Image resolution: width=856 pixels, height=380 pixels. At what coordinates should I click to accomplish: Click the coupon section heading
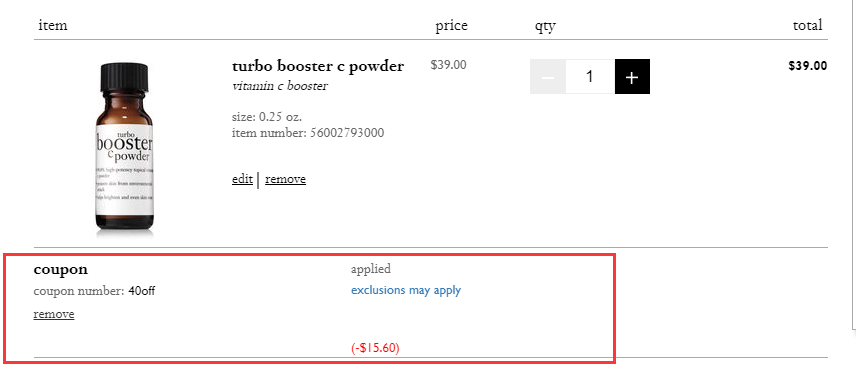point(61,269)
